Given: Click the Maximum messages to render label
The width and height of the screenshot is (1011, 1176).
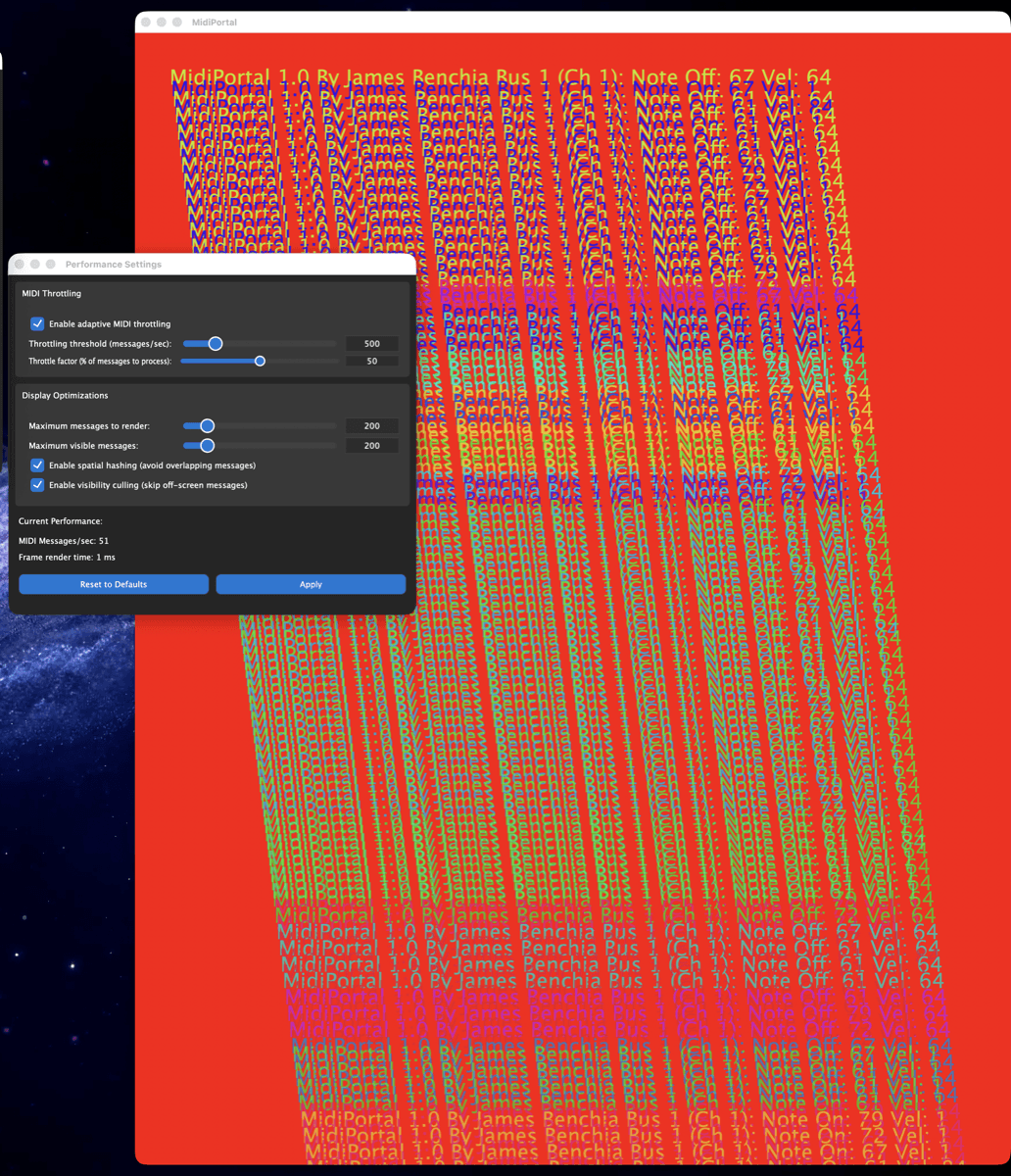Looking at the screenshot, I should coord(89,426).
